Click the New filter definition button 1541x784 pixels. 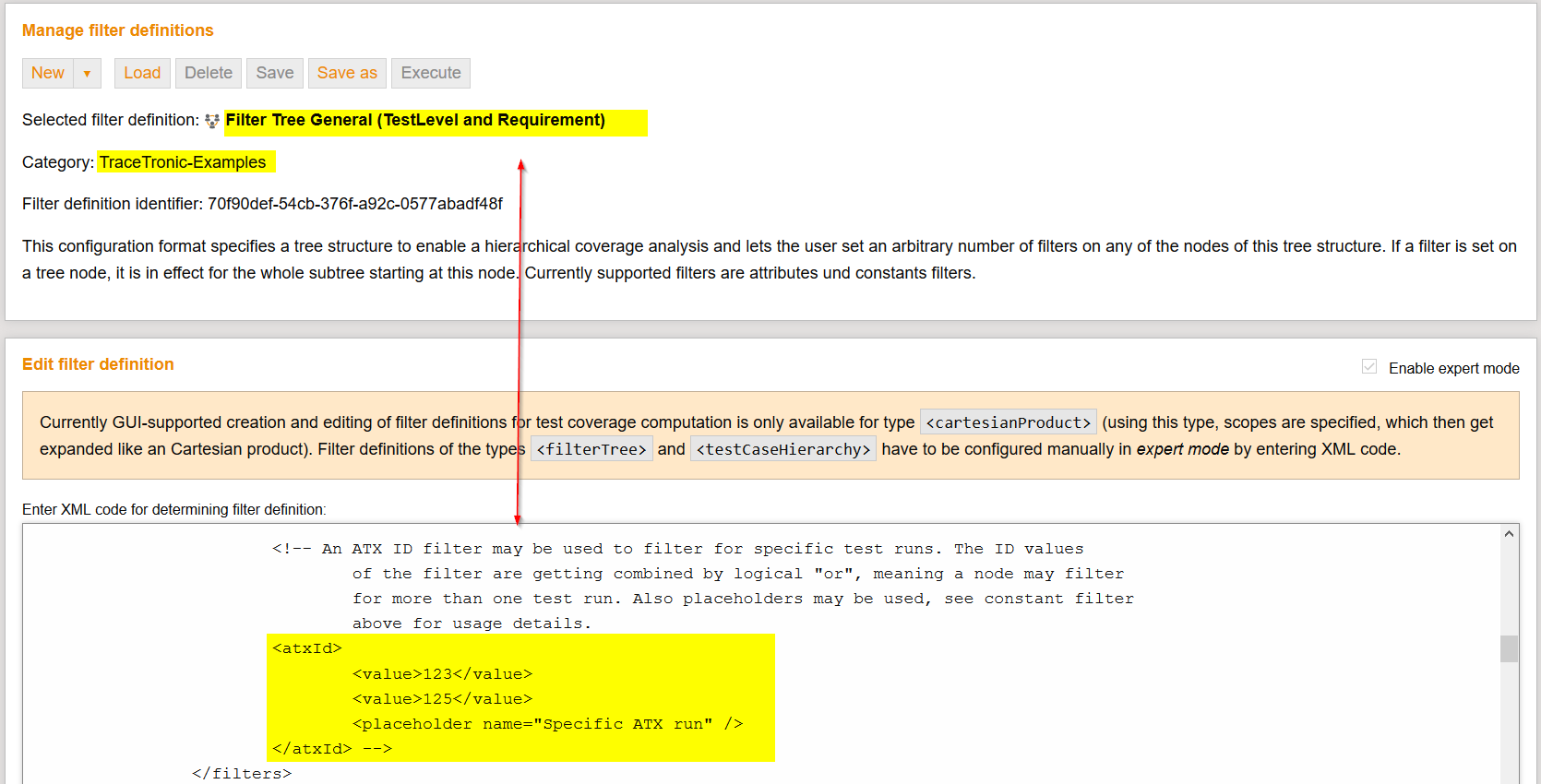click(x=48, y=74)
